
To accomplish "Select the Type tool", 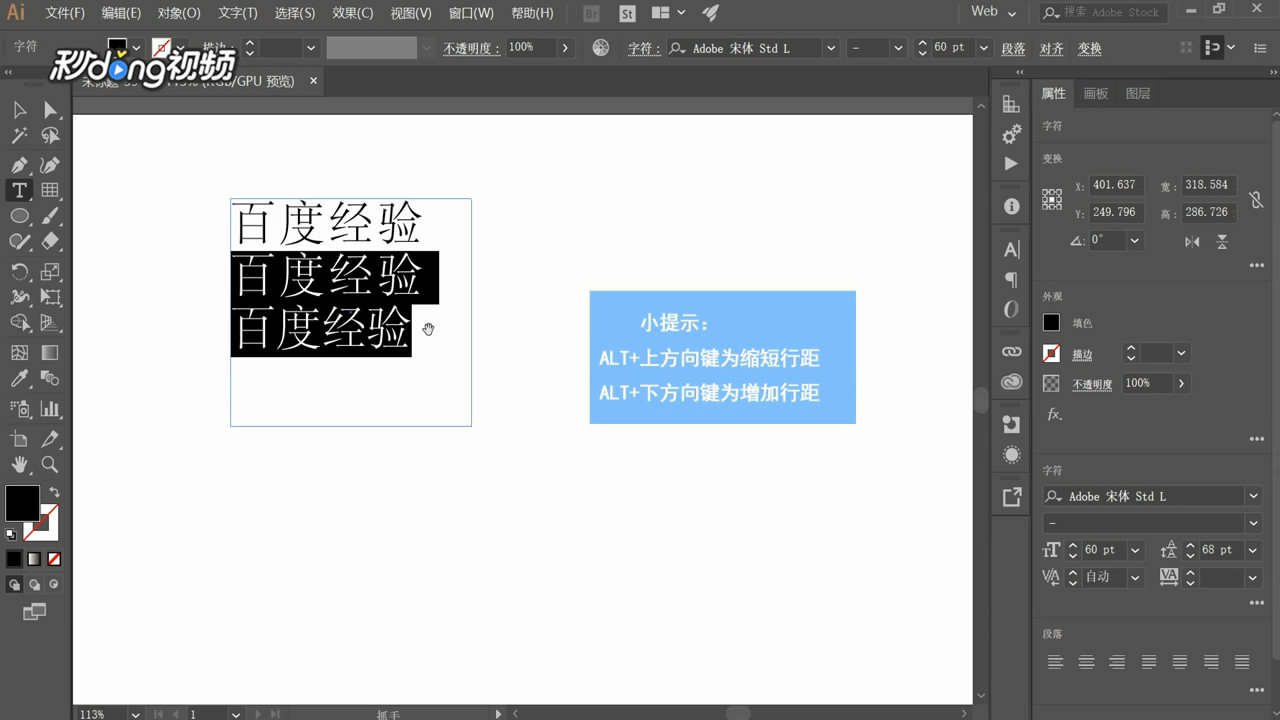I will coord(20,190).
